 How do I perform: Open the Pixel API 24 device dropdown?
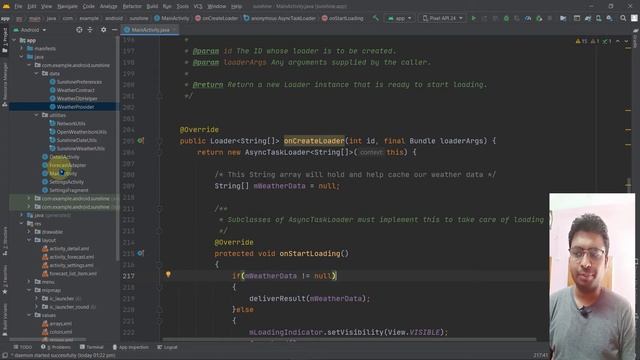click(442, 18)
